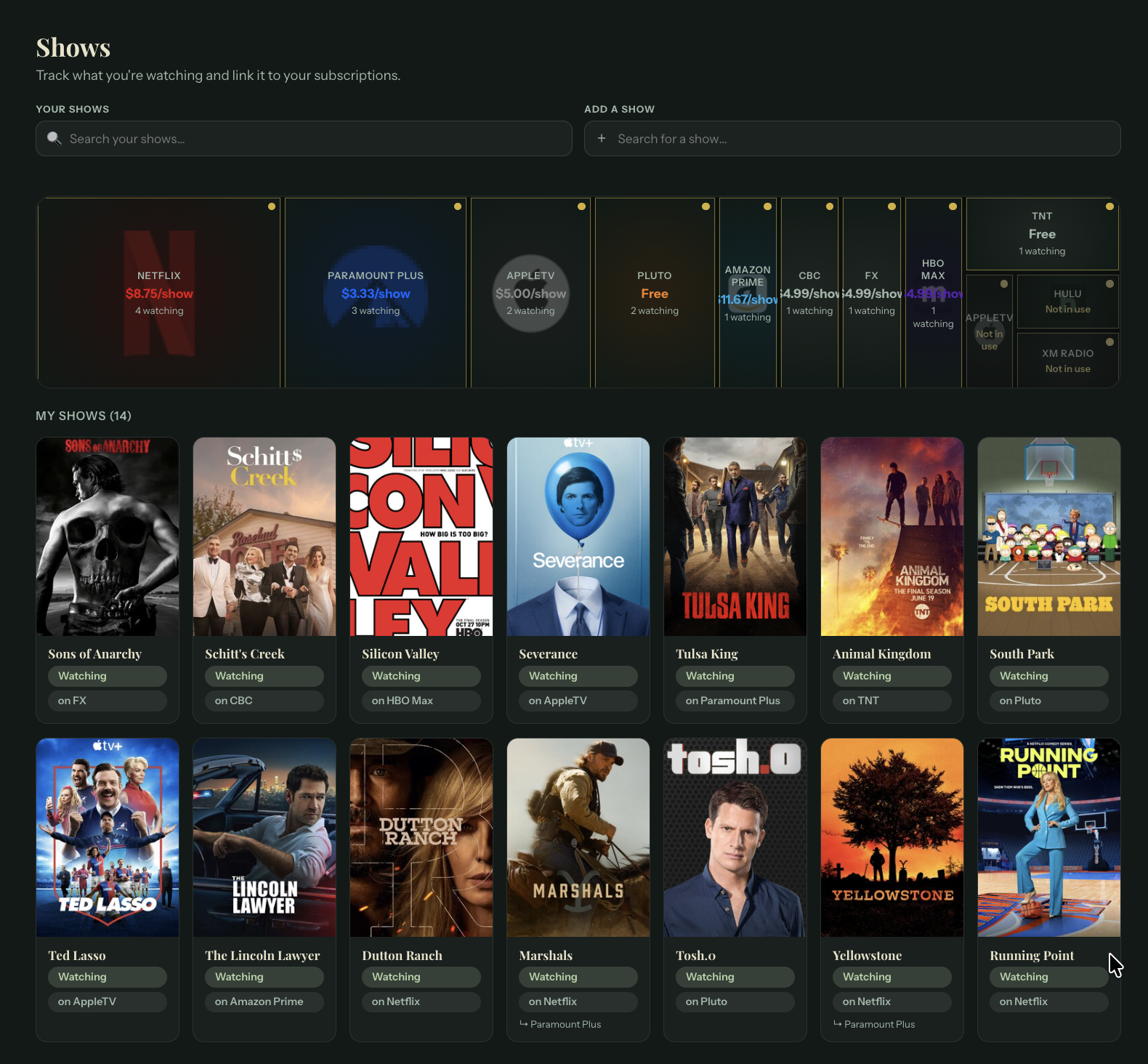
Task: Open the Yellowstone poster
Action: [892, 837]
